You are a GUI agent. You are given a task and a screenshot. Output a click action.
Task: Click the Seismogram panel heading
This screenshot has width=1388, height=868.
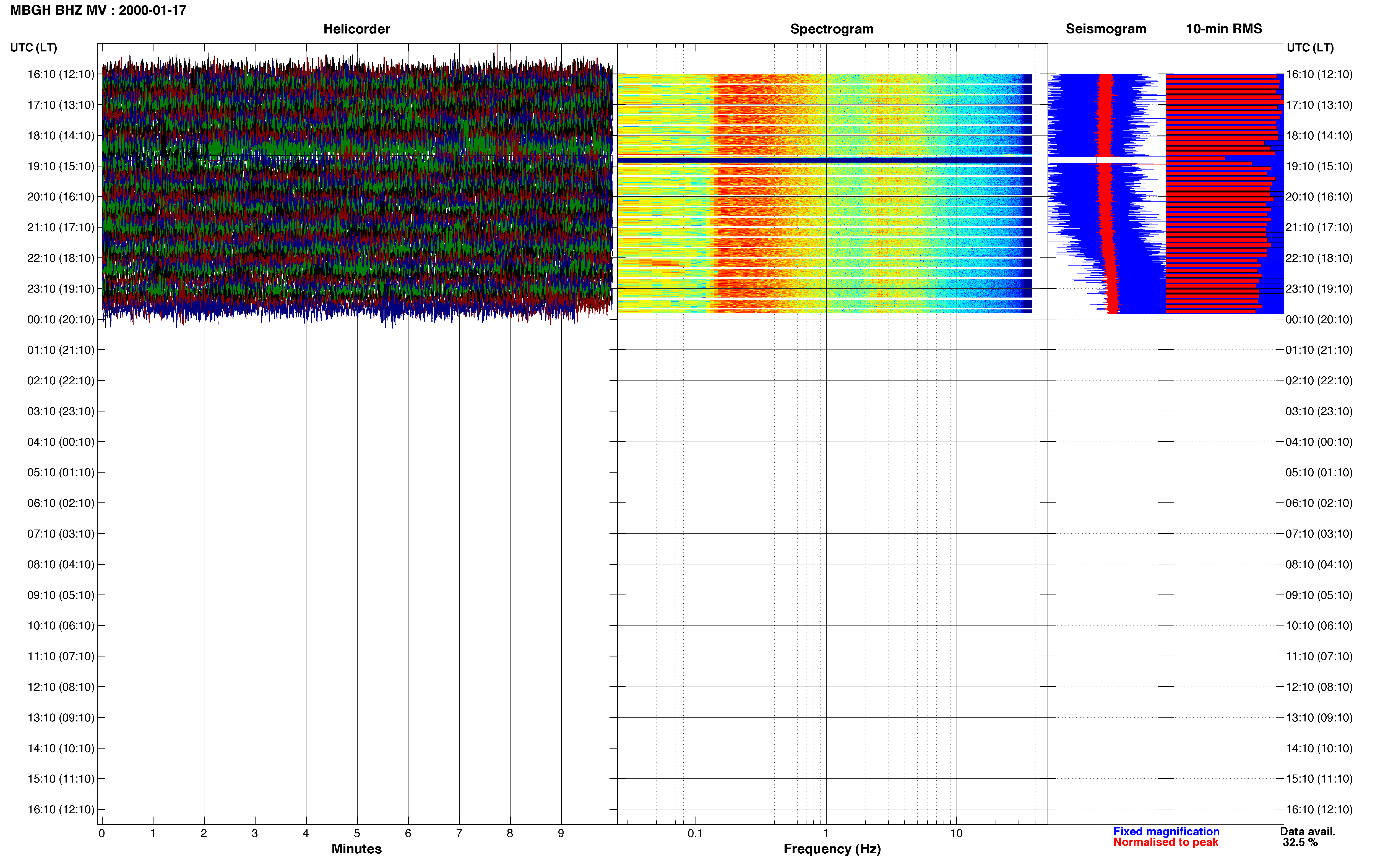coord(1106,29)
